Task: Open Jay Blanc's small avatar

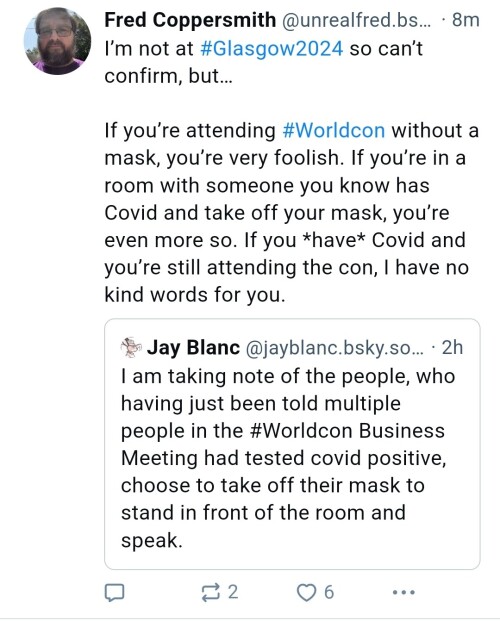Action: (x=131, y=348)
